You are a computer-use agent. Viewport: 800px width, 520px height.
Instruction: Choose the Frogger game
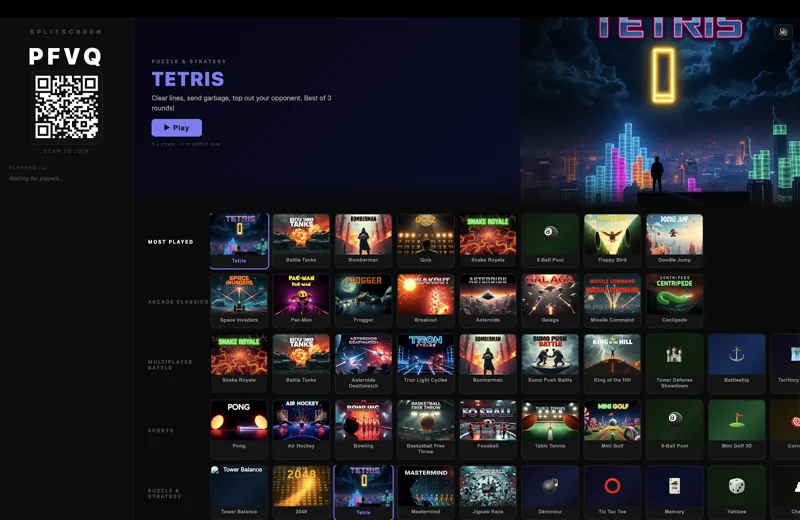363,301
